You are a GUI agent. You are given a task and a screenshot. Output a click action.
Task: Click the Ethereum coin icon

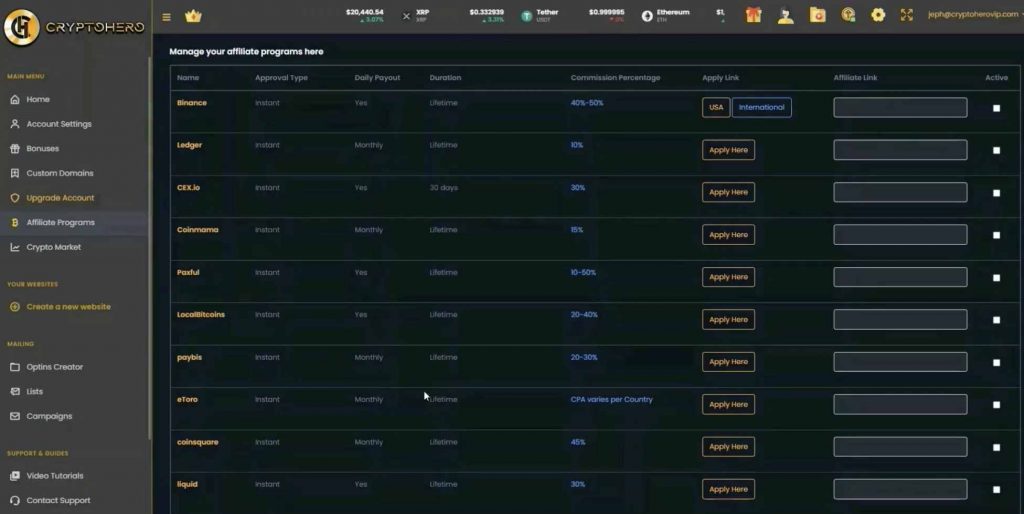tap(647, 16)
